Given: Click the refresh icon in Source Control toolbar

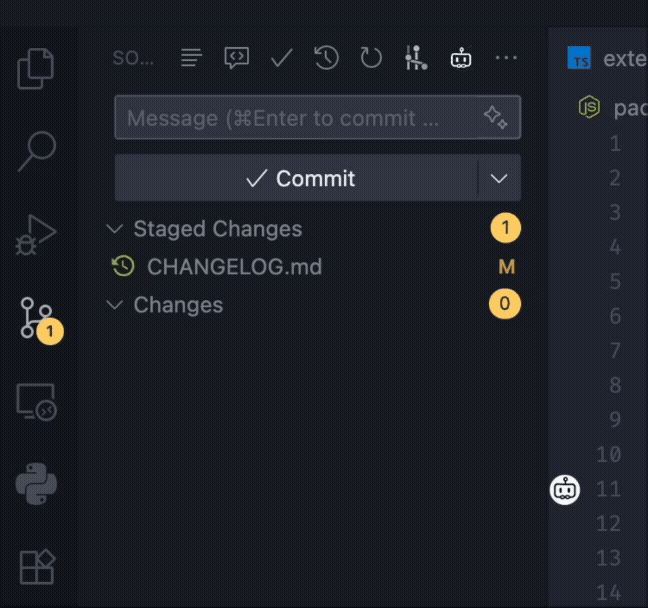Looking at the screenshot, I should click(x=371, y=58).
